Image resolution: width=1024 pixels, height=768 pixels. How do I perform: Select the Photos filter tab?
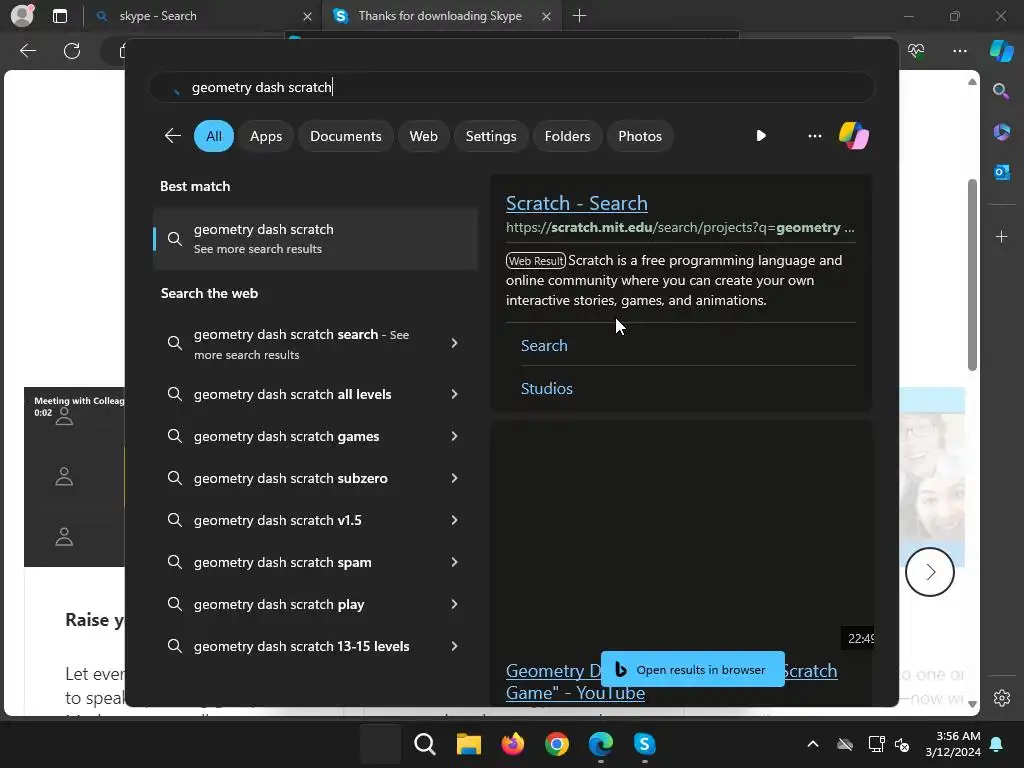(639, 136)
